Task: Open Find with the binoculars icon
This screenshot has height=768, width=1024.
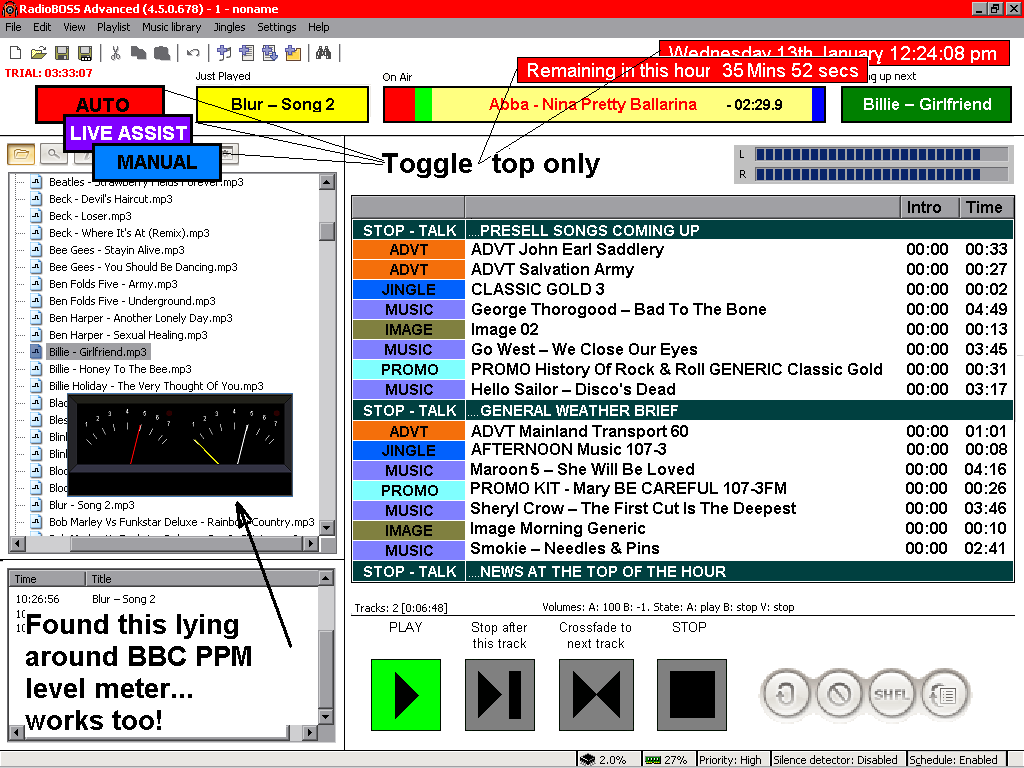Action: click(323, 53)
